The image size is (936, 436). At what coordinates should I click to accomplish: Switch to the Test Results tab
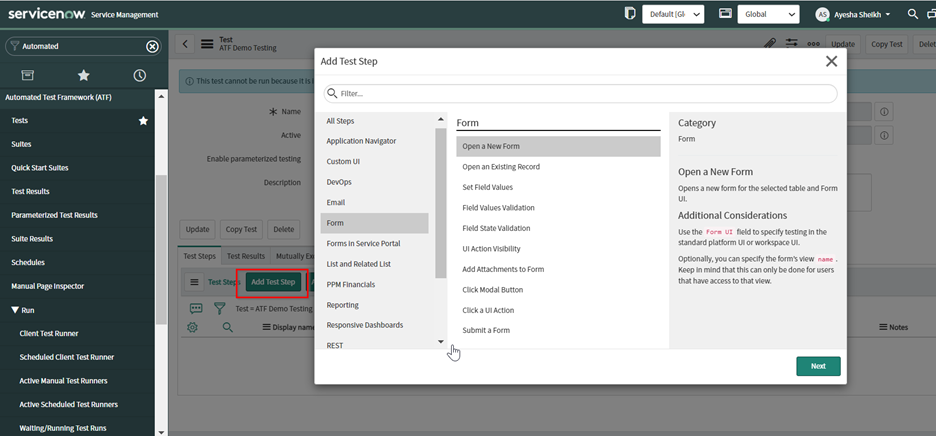[x=246, y=256]
